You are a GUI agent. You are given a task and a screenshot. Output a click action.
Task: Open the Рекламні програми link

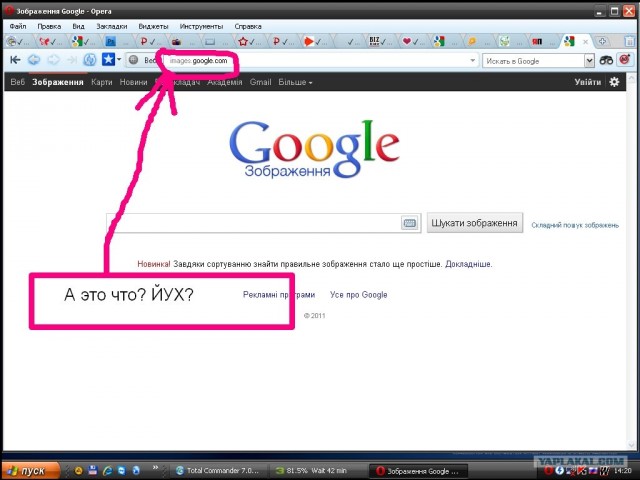pos(279,295)
